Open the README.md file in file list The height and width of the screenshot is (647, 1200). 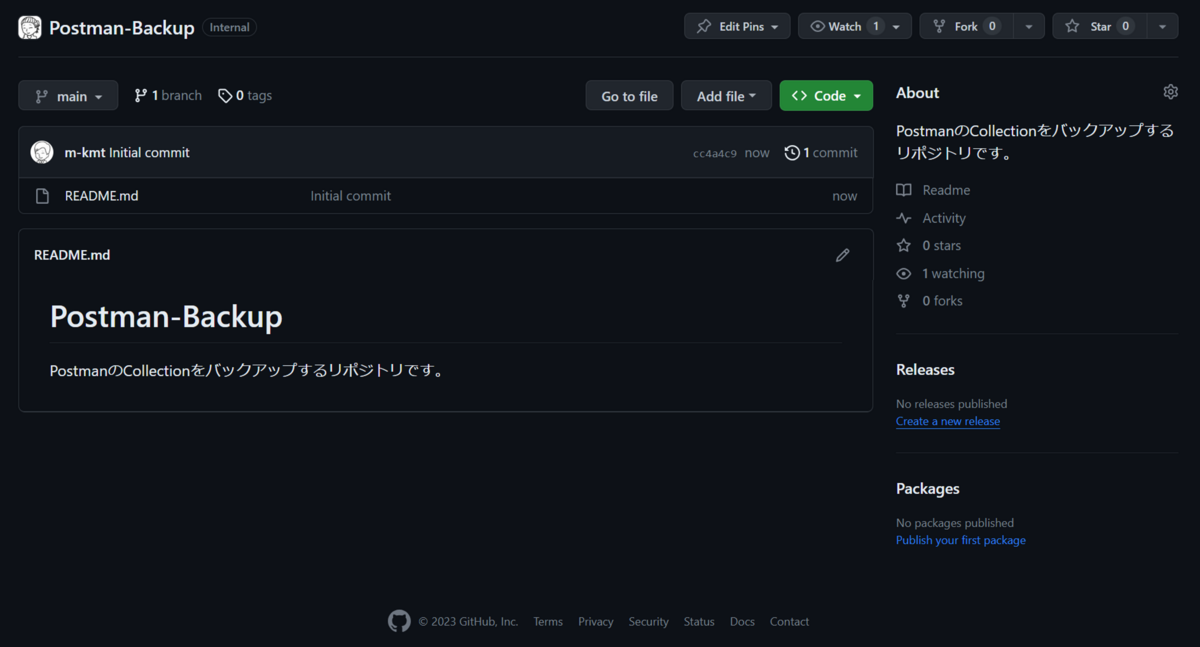point(101,196)
